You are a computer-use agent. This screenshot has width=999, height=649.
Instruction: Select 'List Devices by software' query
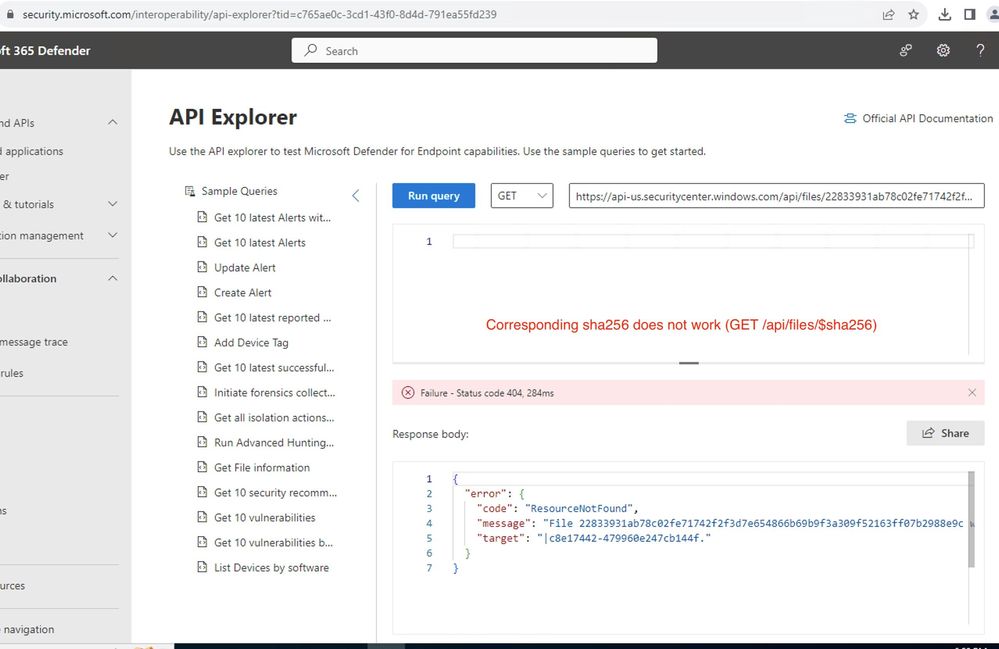(271, 567)
